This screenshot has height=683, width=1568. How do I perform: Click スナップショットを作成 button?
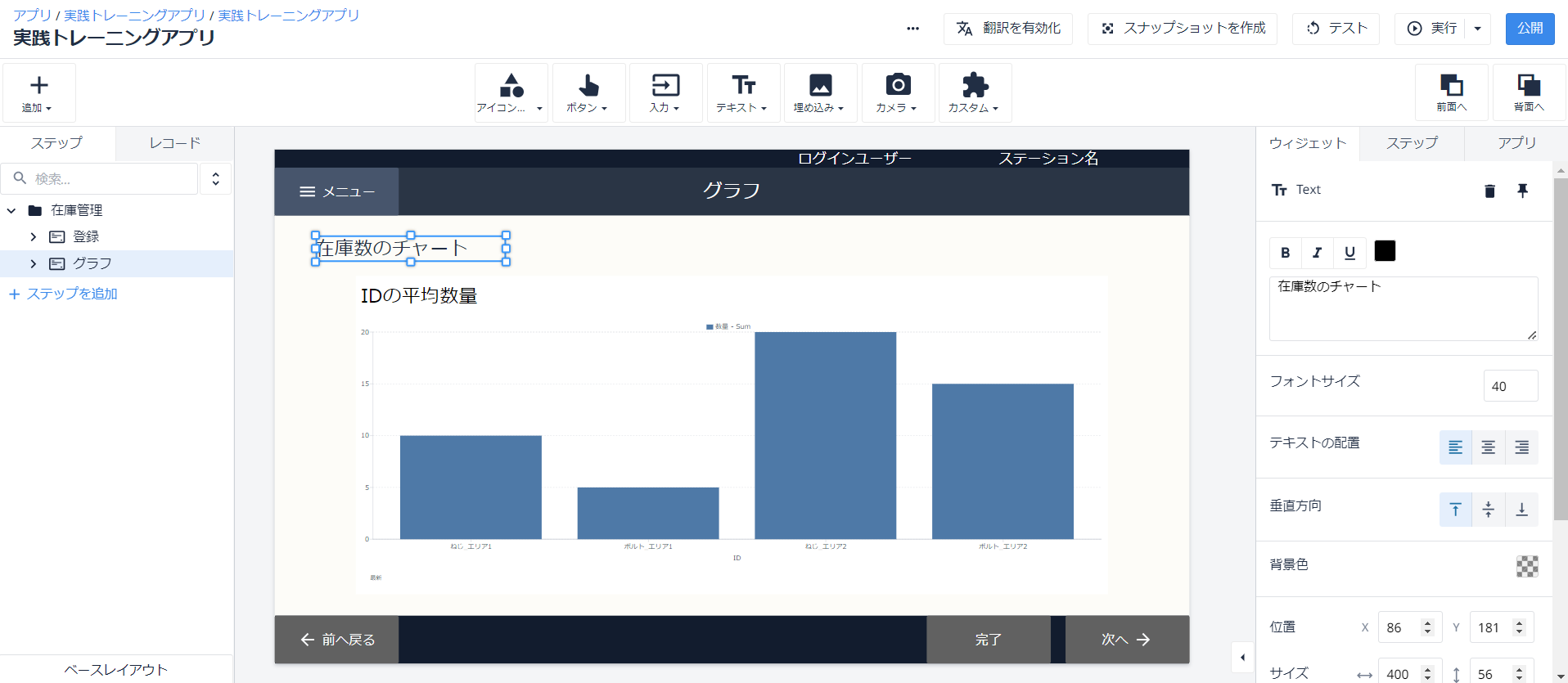pos(1183,29)
